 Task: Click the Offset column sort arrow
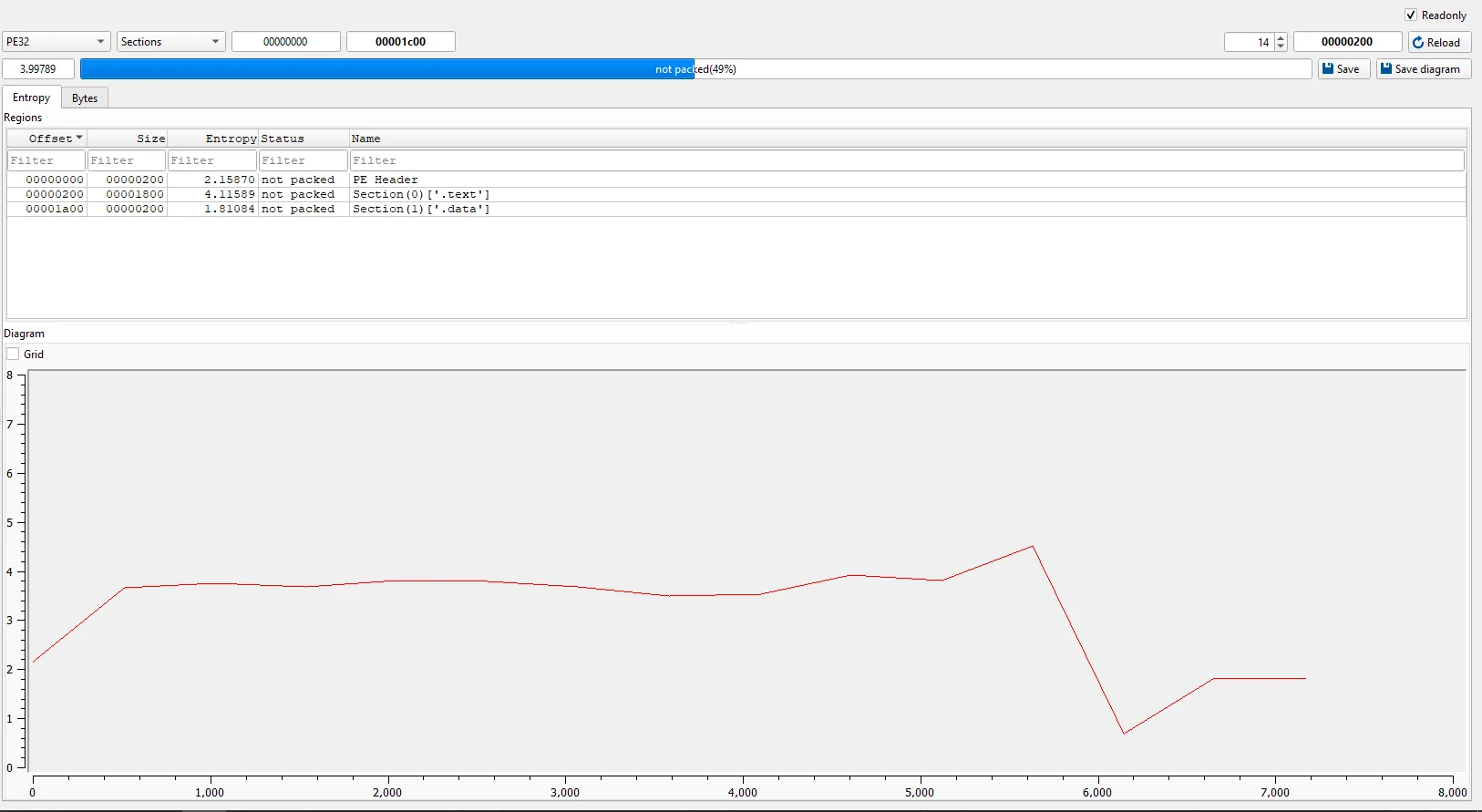(79, 138)
